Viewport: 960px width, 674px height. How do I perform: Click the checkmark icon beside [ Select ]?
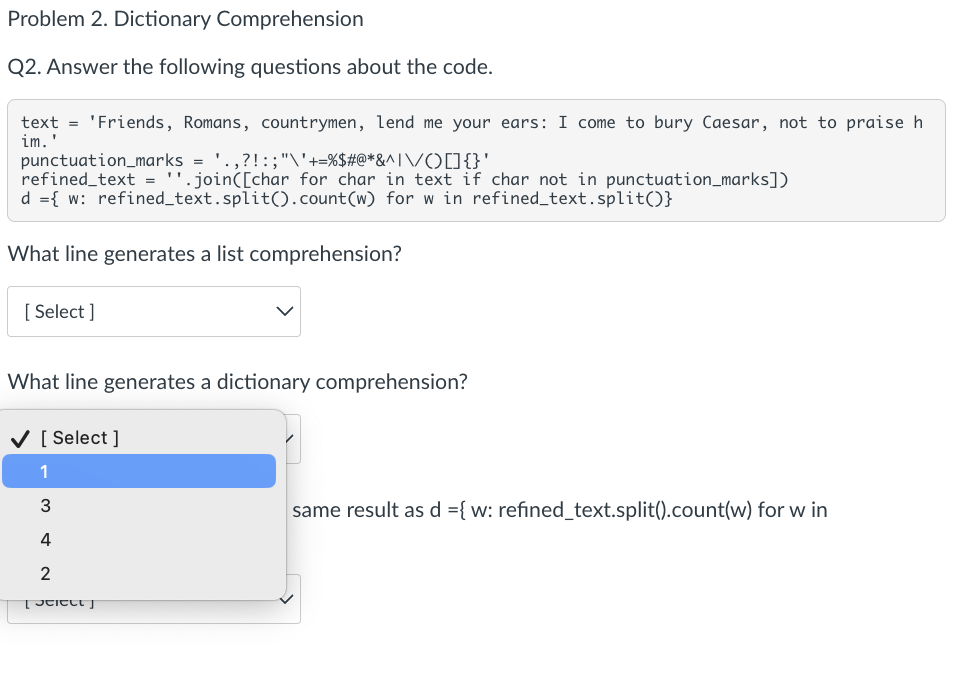[x=20, y=438]
